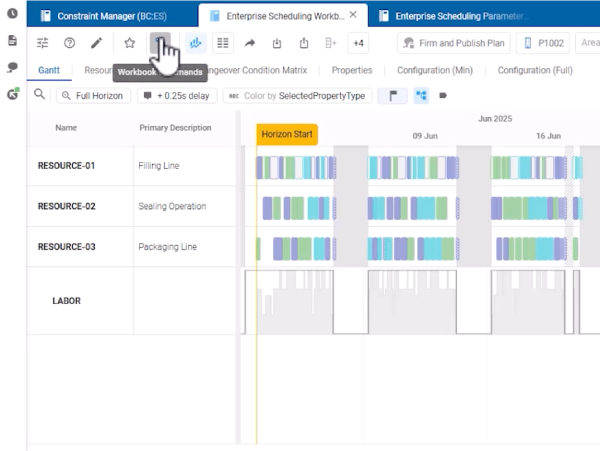Open the Configuration (Min) tab
This screenshot has width=600, height=451.
435,70
